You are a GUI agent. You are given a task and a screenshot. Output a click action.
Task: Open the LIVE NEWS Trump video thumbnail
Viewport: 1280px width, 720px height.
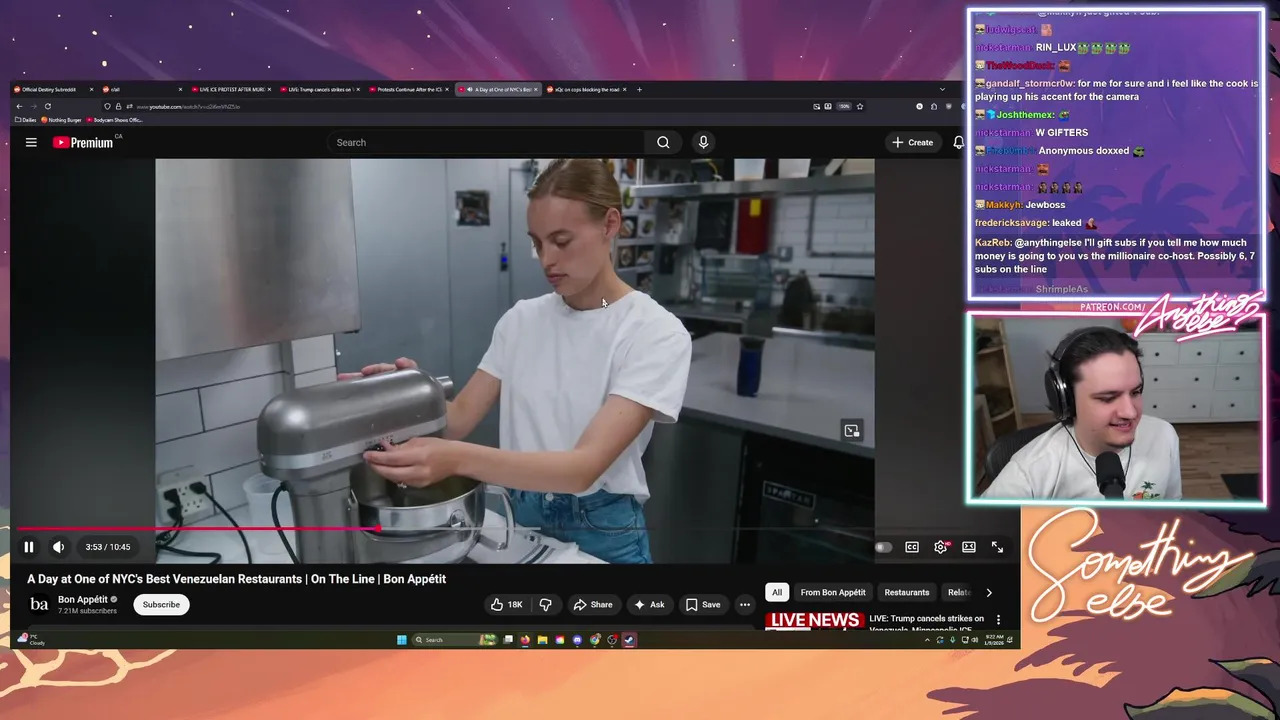(815, 621)
